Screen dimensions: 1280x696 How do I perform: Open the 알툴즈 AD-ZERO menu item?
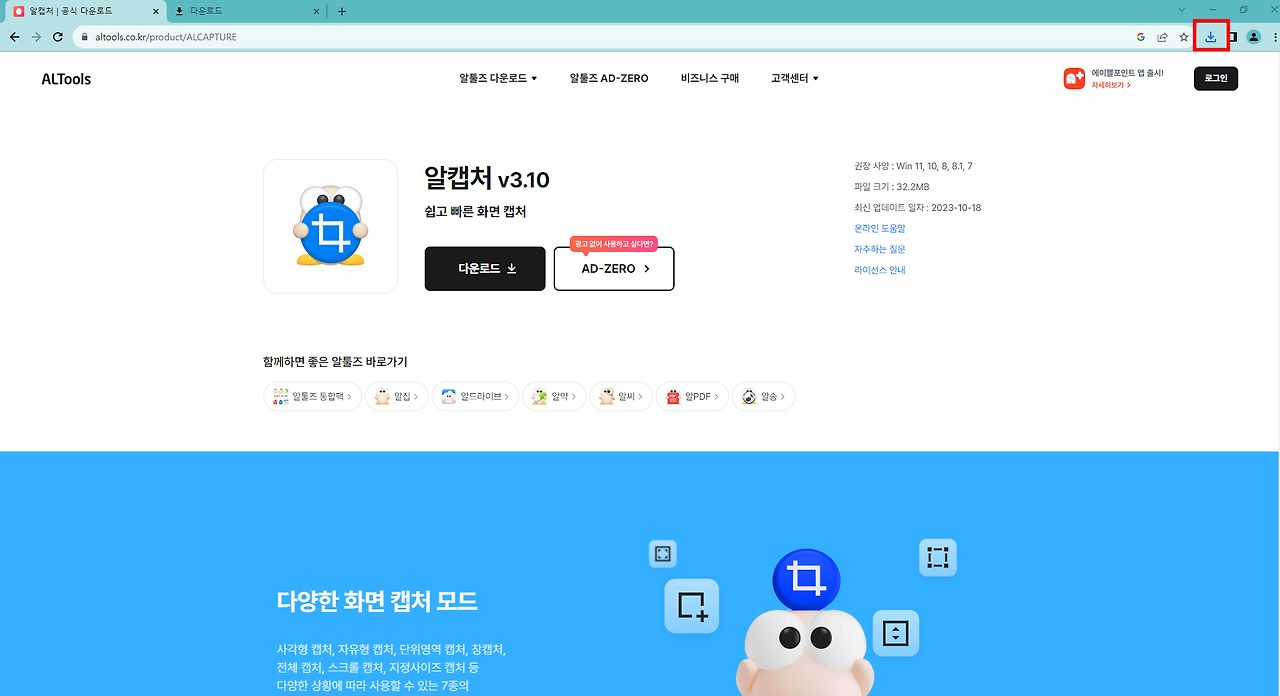[609, 78]
